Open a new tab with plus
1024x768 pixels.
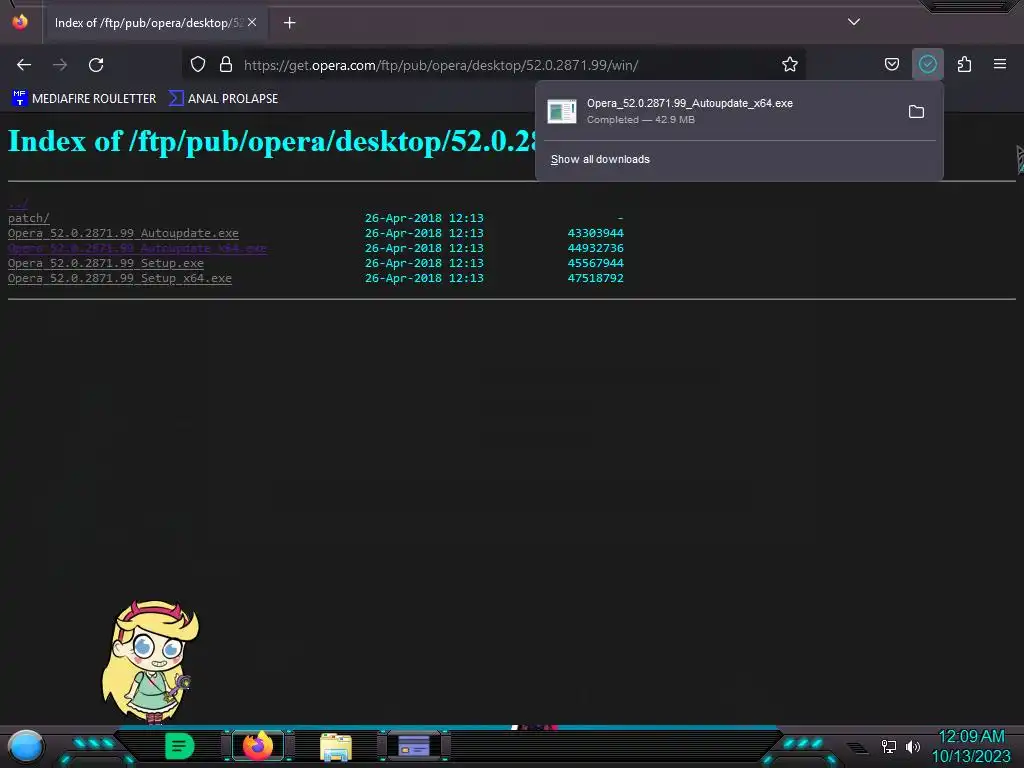pyautogui.click(x=289, y=23)
